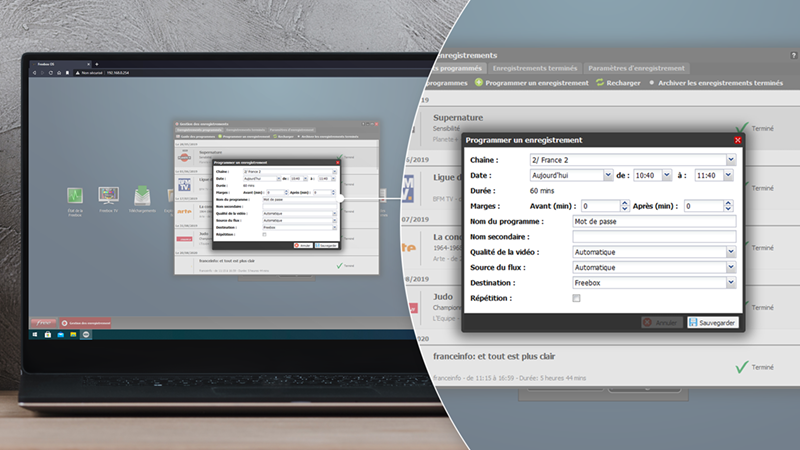Open the Date Aujourd'hui dropdown, enlarged dialog

click(x=608, y=175)
